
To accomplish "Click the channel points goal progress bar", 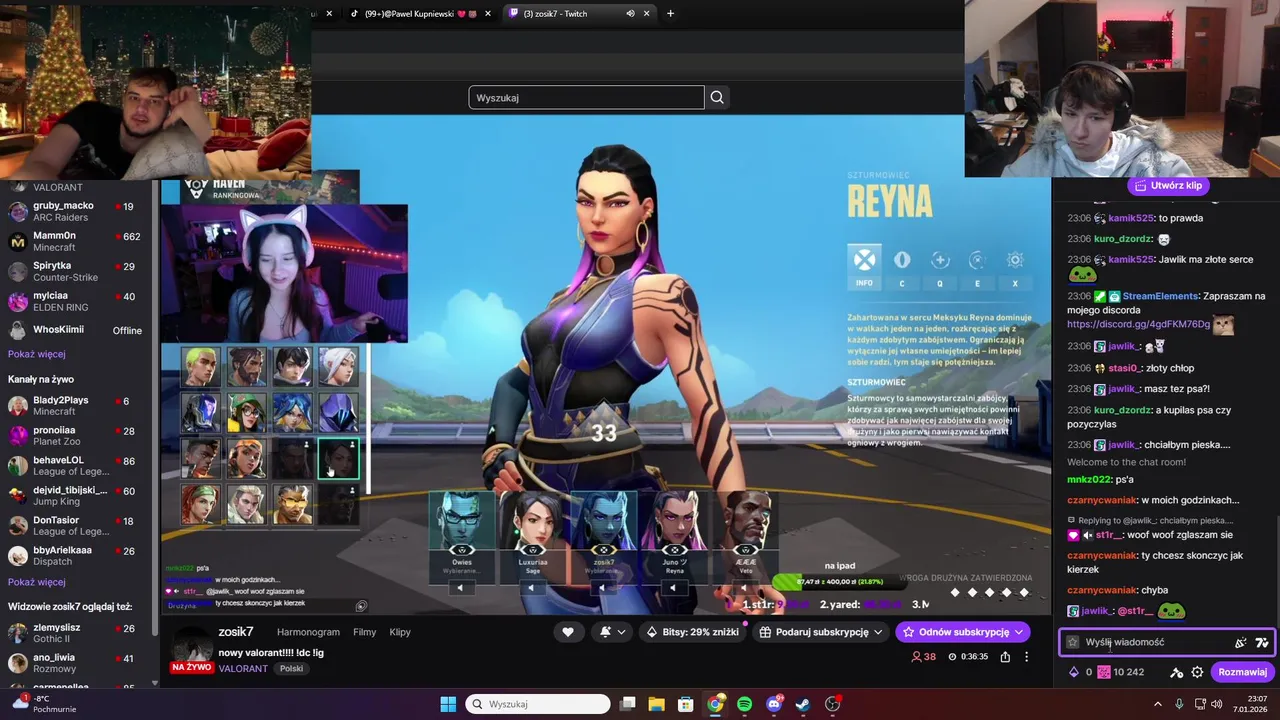I will pyautogui.click(x=841, y=581).
